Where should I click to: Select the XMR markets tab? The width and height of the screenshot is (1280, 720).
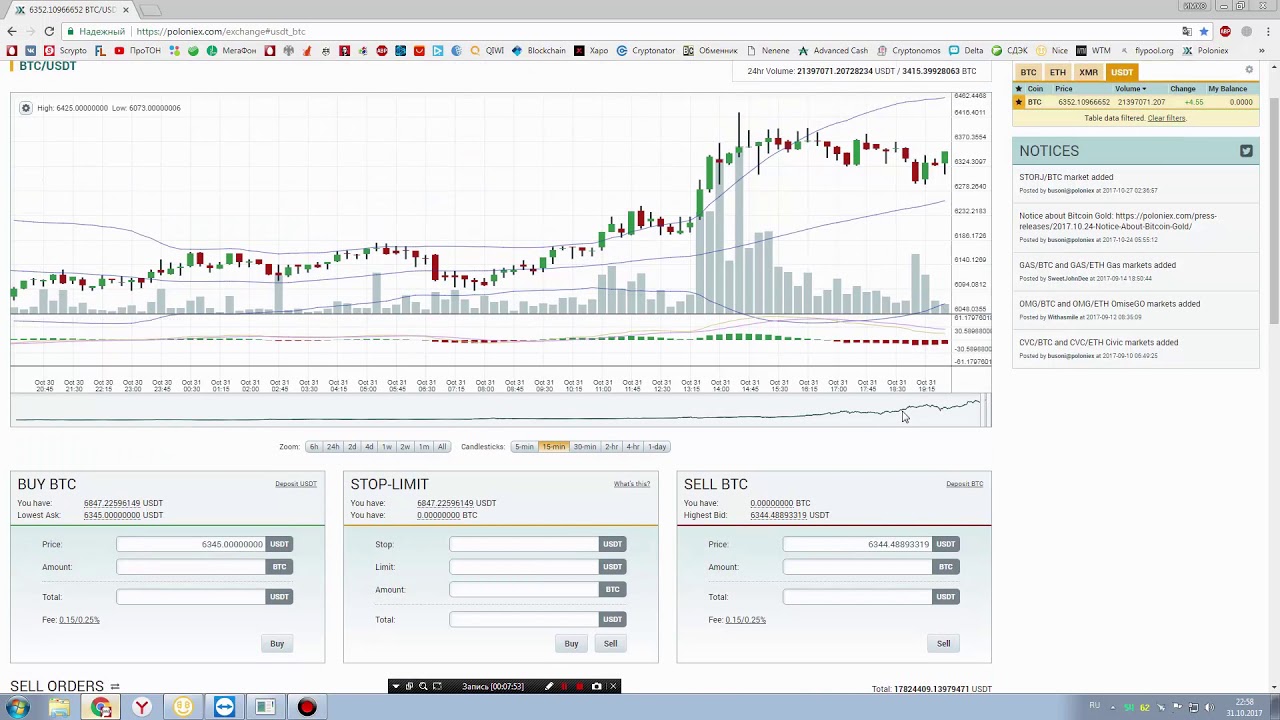click(1088, 72)
